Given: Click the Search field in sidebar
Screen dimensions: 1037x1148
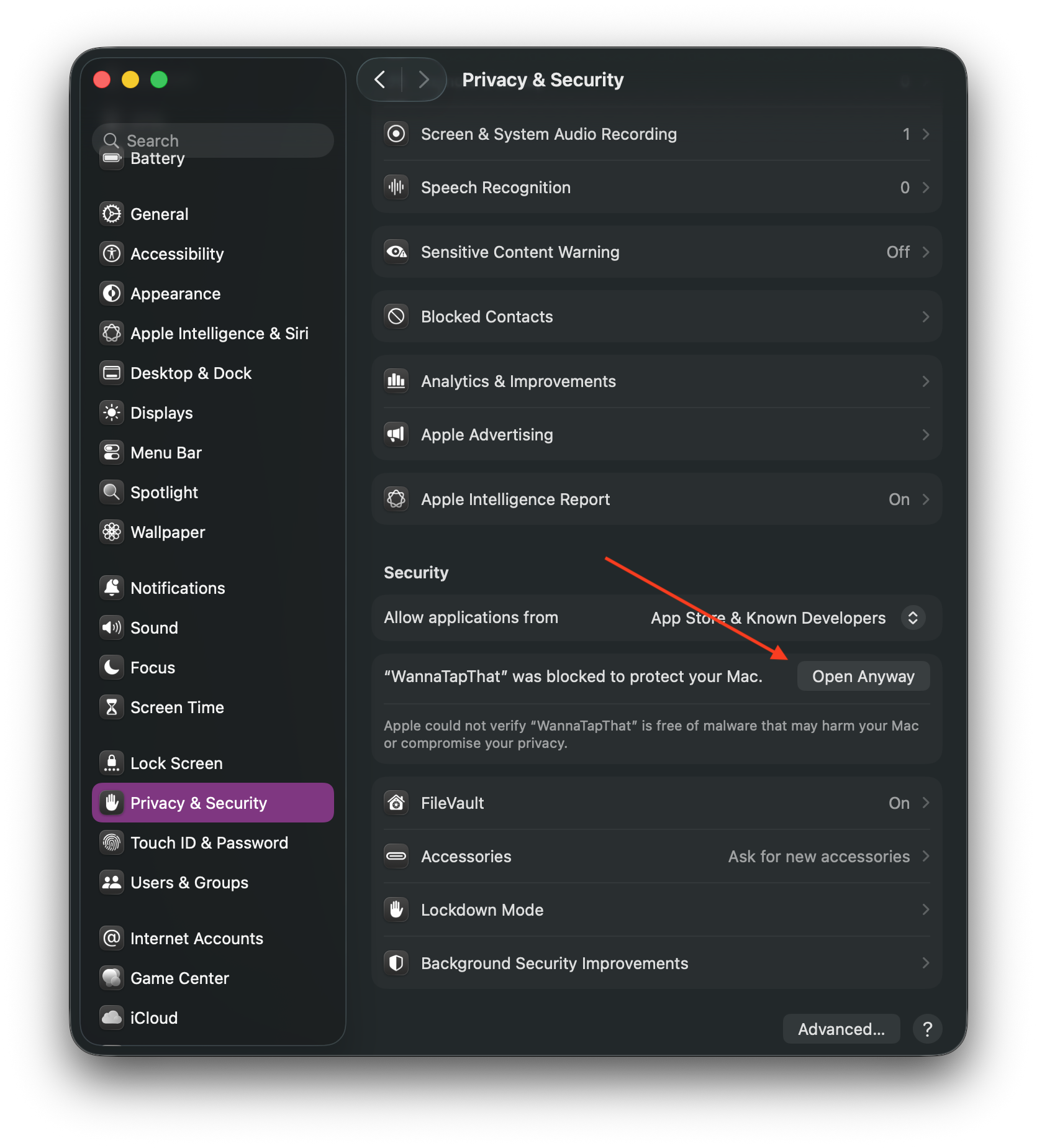Looking at the screenshot, I should click(213, 140).
